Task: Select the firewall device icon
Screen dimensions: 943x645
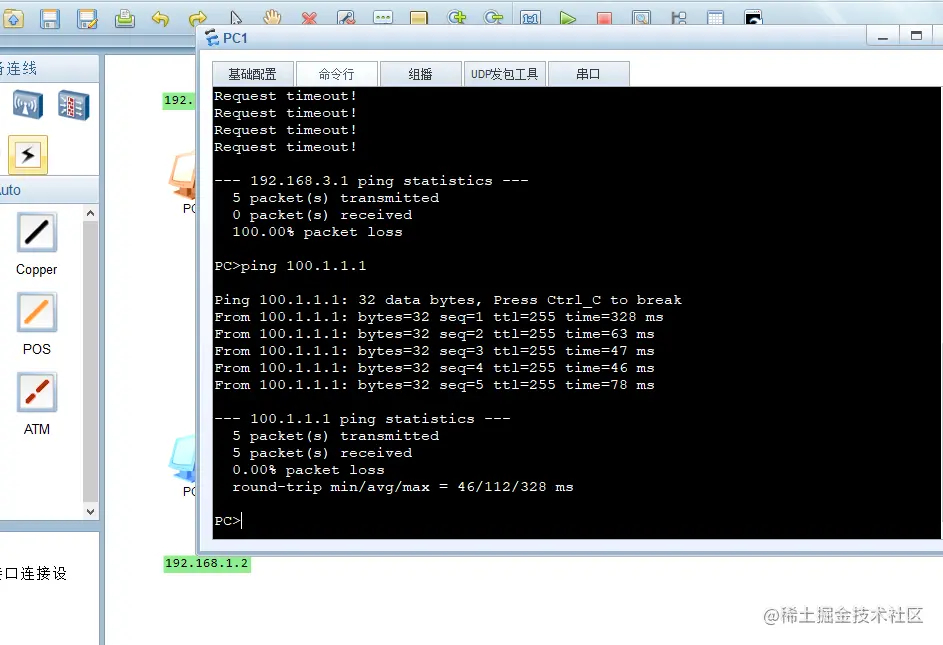Action: click(x=74, y=105)
